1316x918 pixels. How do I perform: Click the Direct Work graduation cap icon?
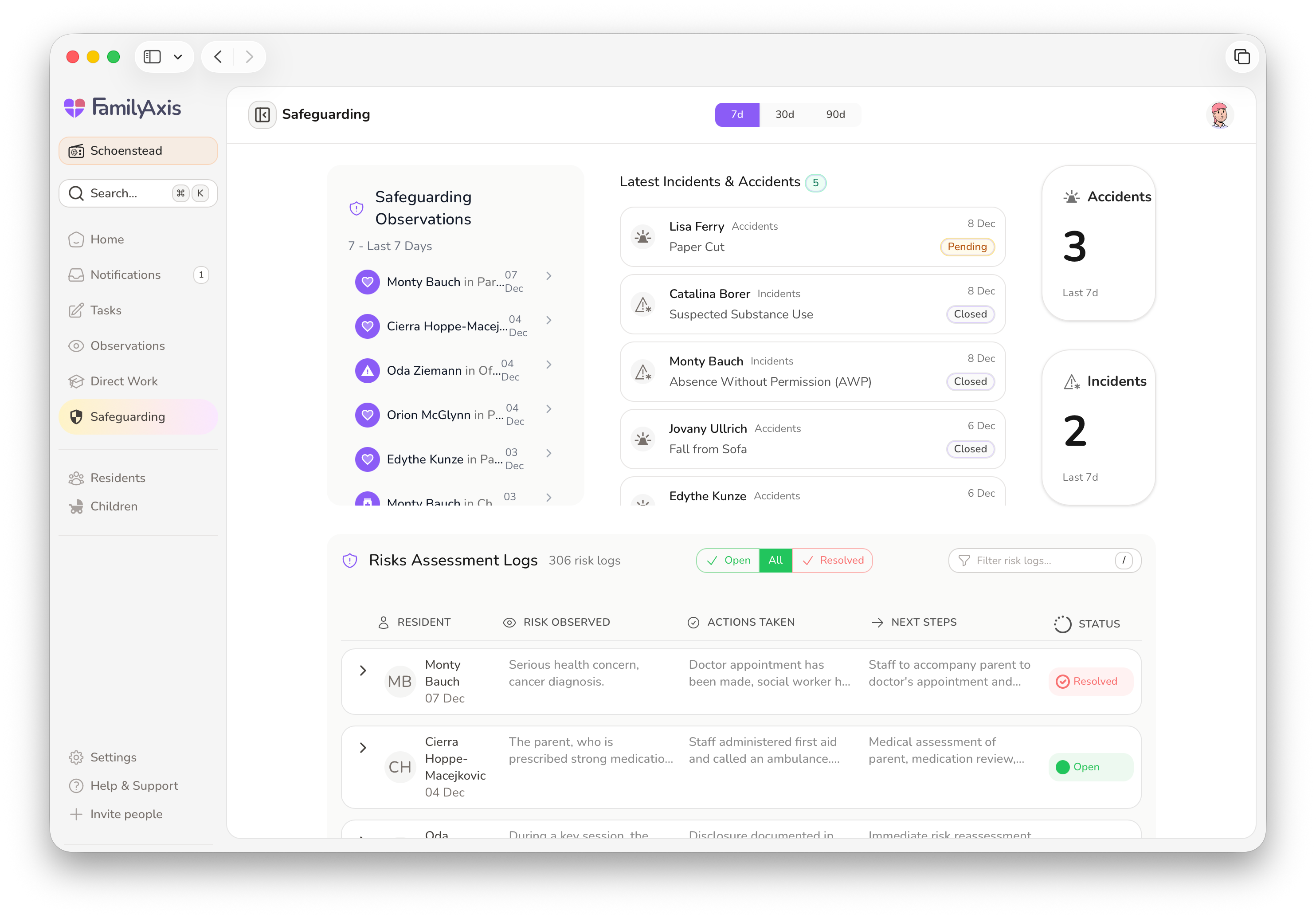76,381
